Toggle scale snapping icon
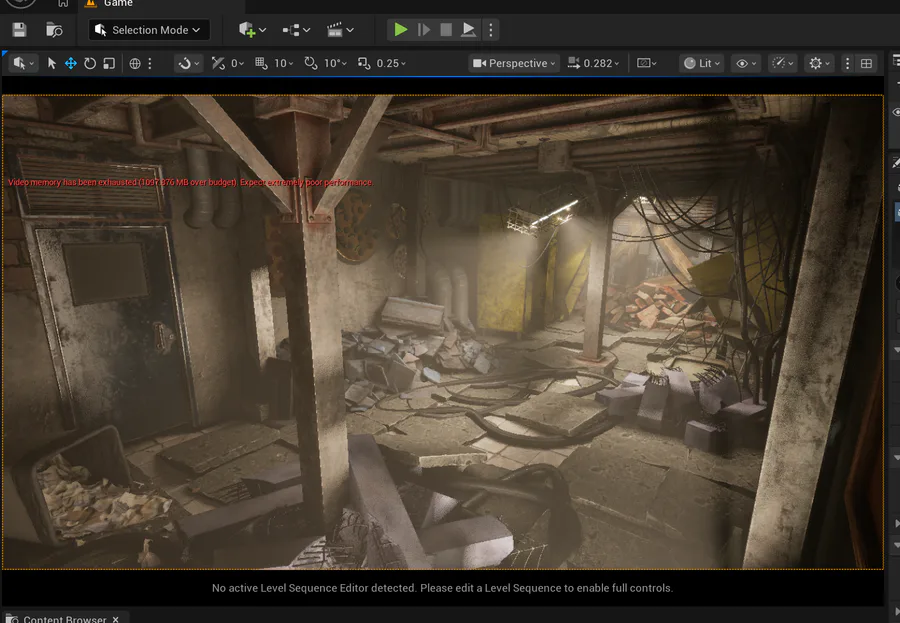900x623 pixels. (x=364, y=63)
